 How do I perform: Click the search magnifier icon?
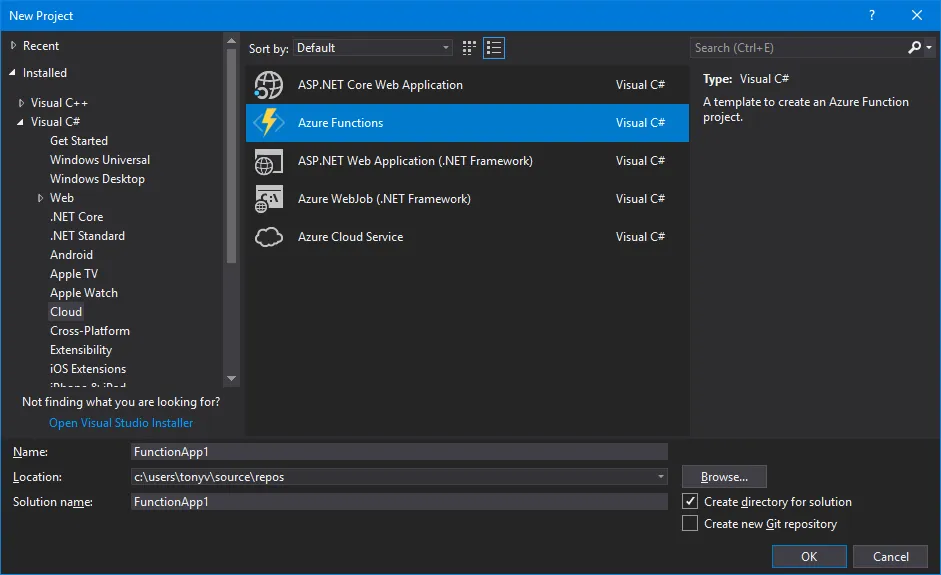(914, 47)
